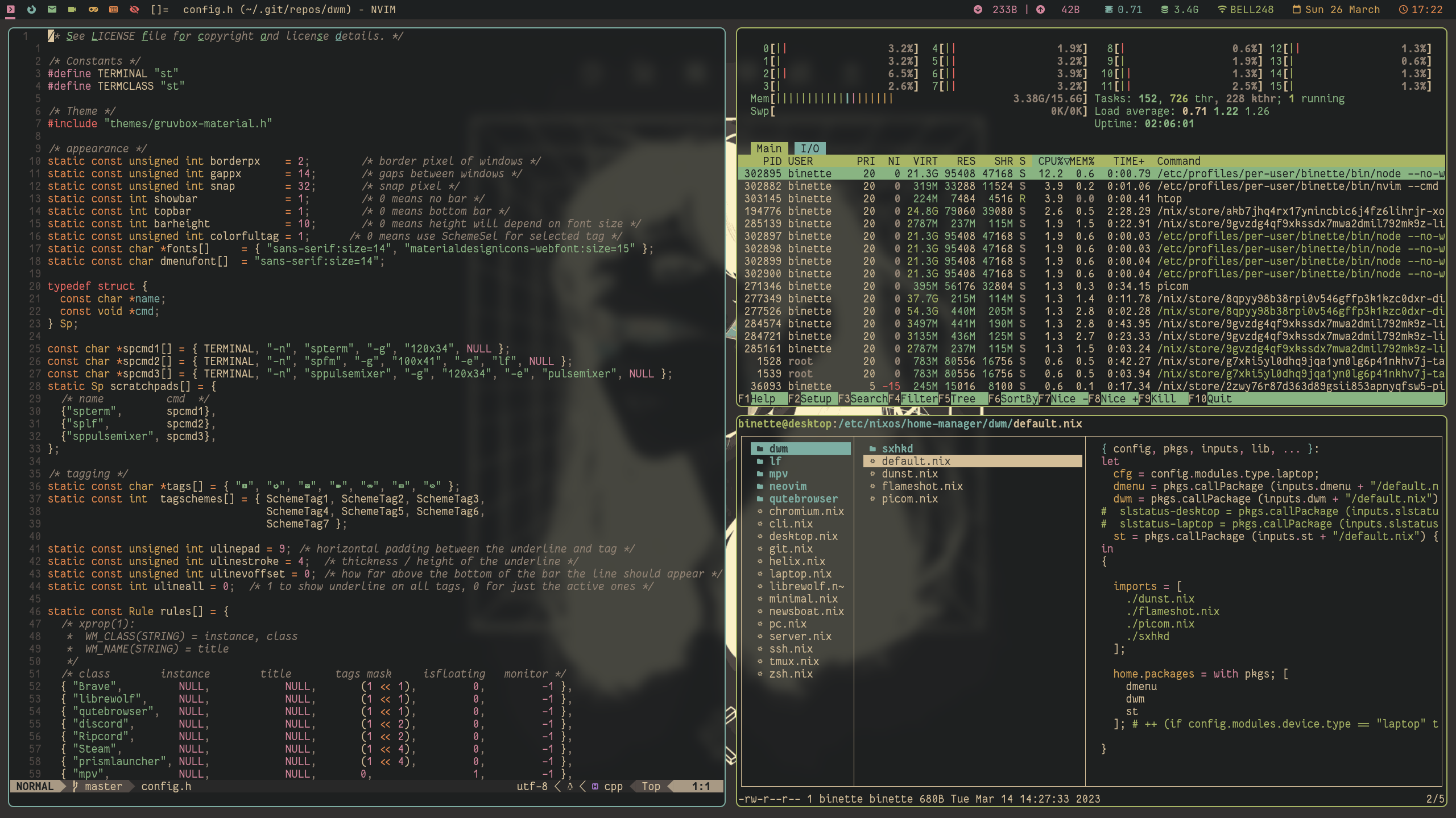Switch to the video camera tag
The width and height of the screenshot is (1456, 818).
tap(72, 9)
